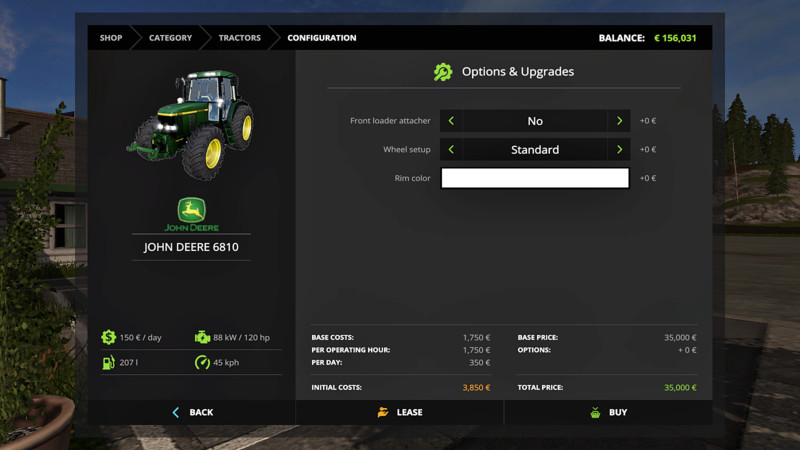Image resolution: width=800 pixels, height=450 pixels.
Task: Open Category breadcrumb item
Action: coord(170,38)
